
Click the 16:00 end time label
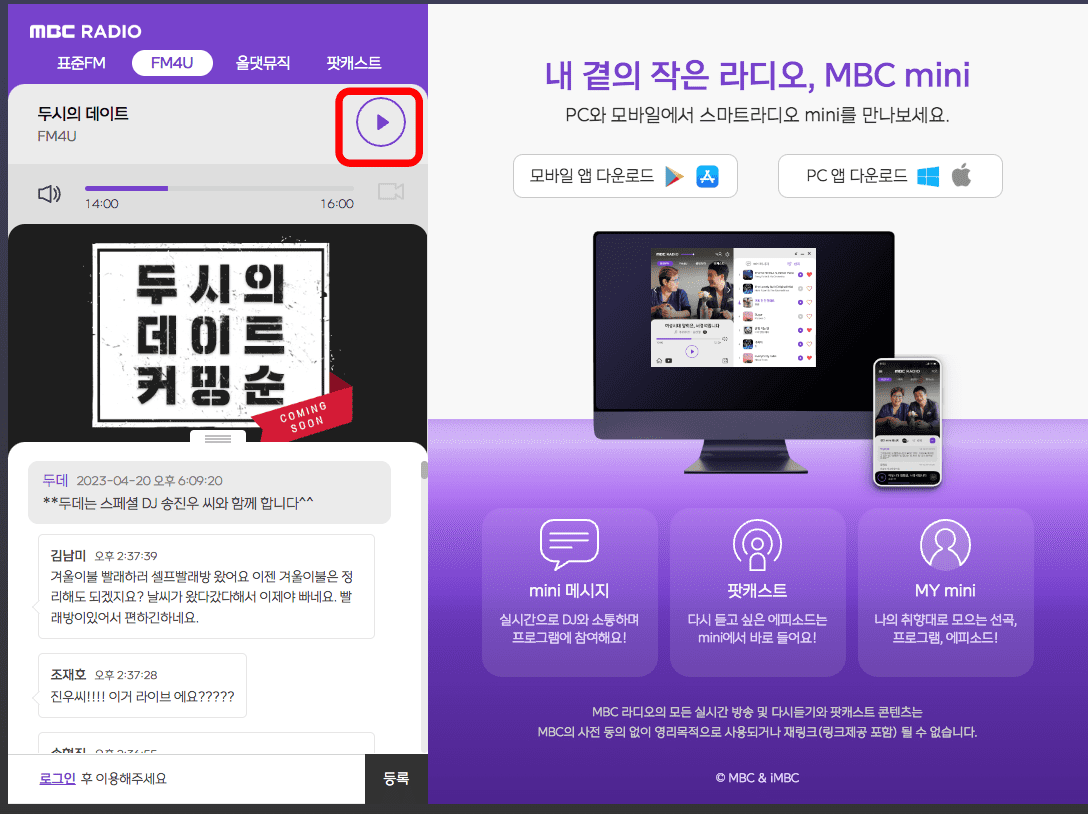click(x=337, y=204)
